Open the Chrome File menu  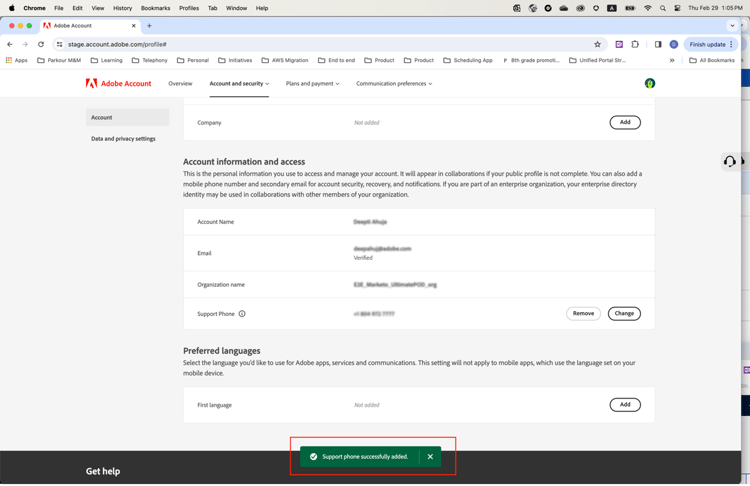pyautogui.click(x=59, y=8)
